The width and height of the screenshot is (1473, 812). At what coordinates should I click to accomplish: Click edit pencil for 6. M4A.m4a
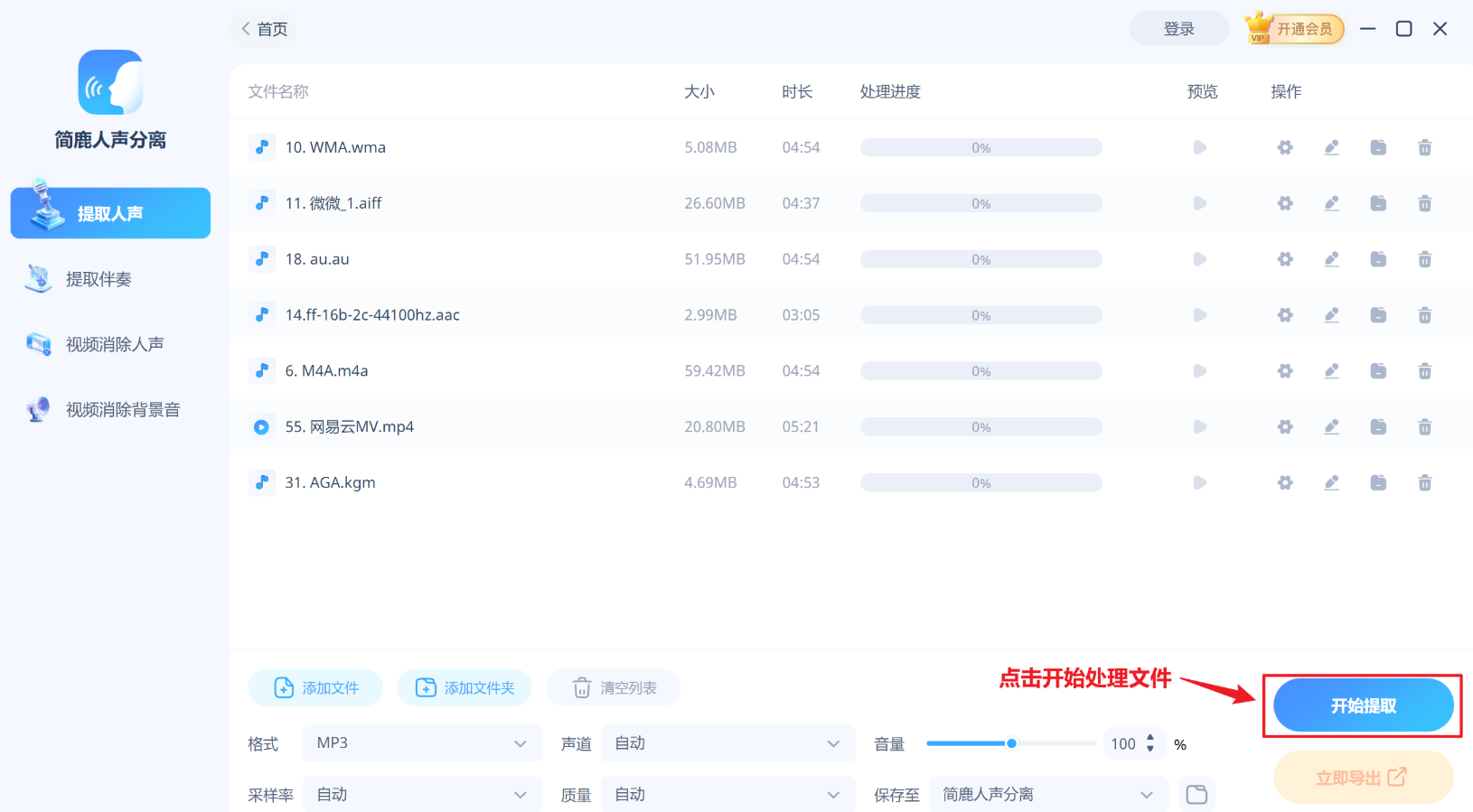click(1331, 371)
